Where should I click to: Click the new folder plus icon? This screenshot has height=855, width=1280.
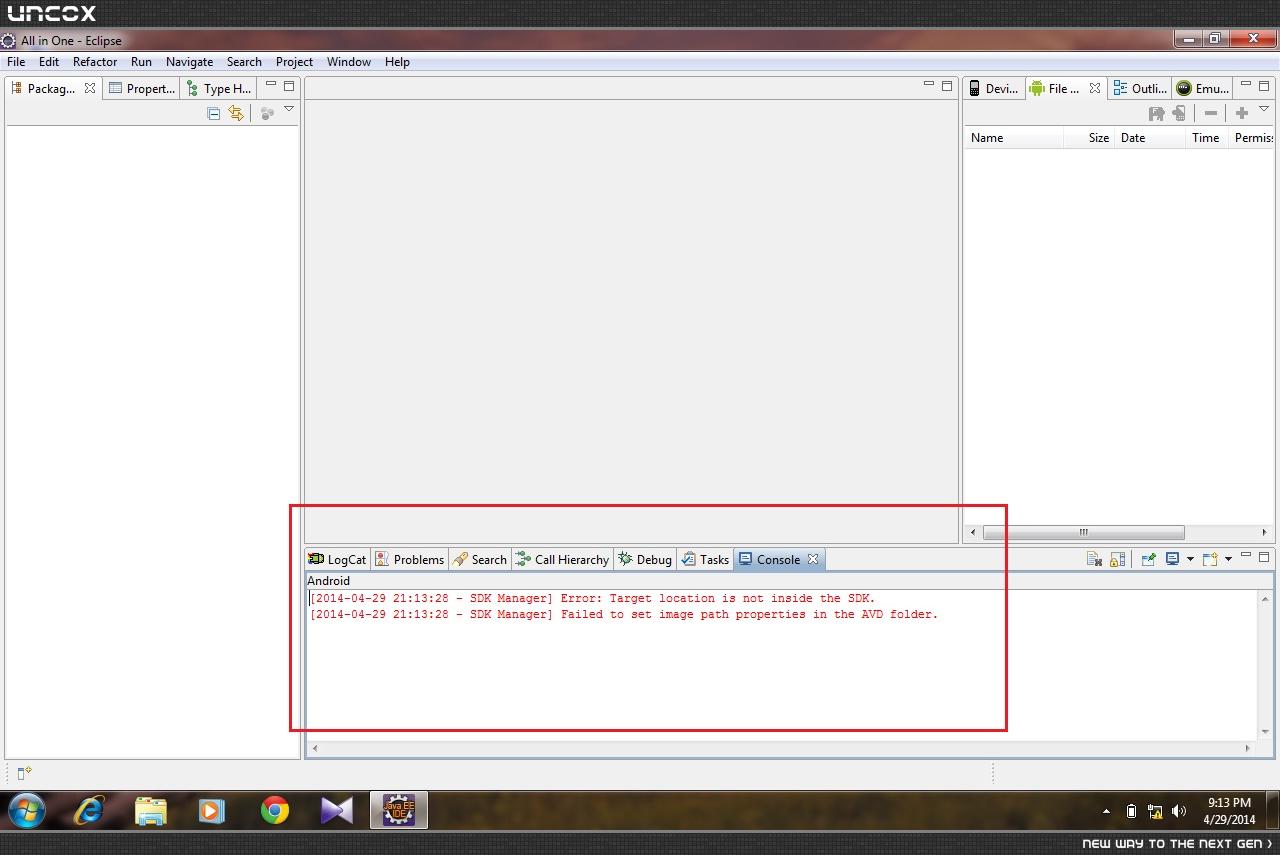(x=1242, y=114)
